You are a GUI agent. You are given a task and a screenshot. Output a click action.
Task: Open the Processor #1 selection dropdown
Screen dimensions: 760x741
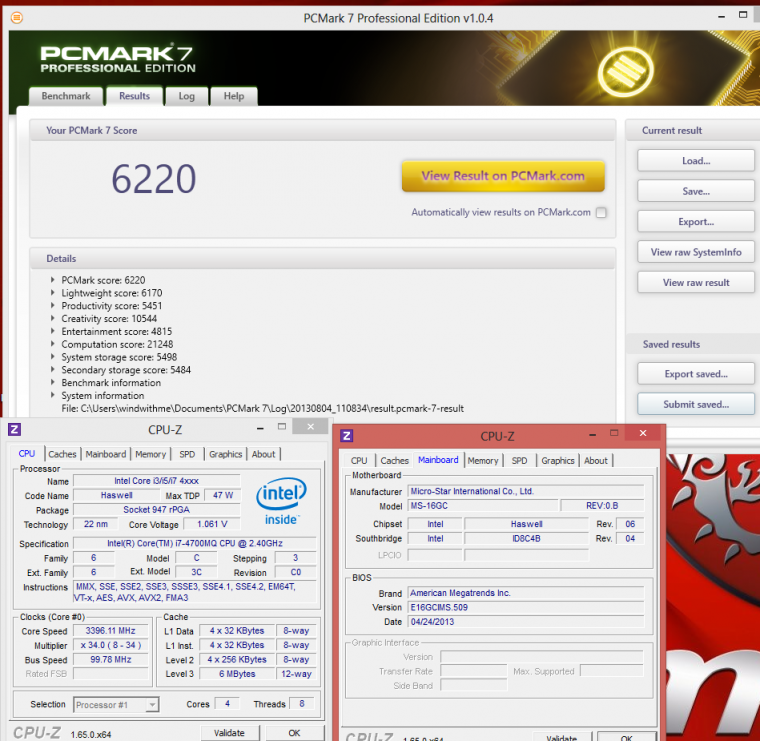coord(152,705)
